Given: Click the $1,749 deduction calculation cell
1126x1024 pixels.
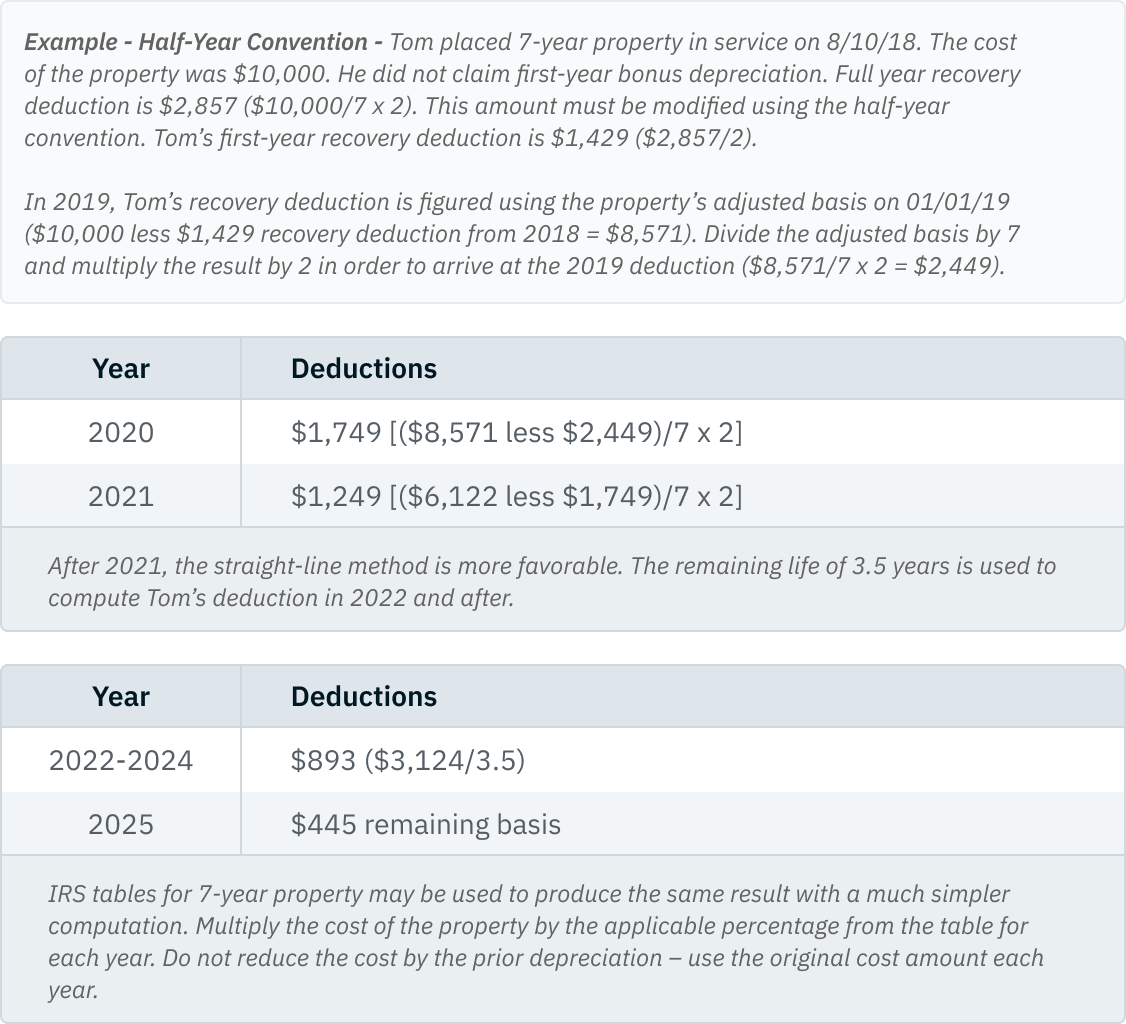Looking at the screenshot, I should point(516,432).
